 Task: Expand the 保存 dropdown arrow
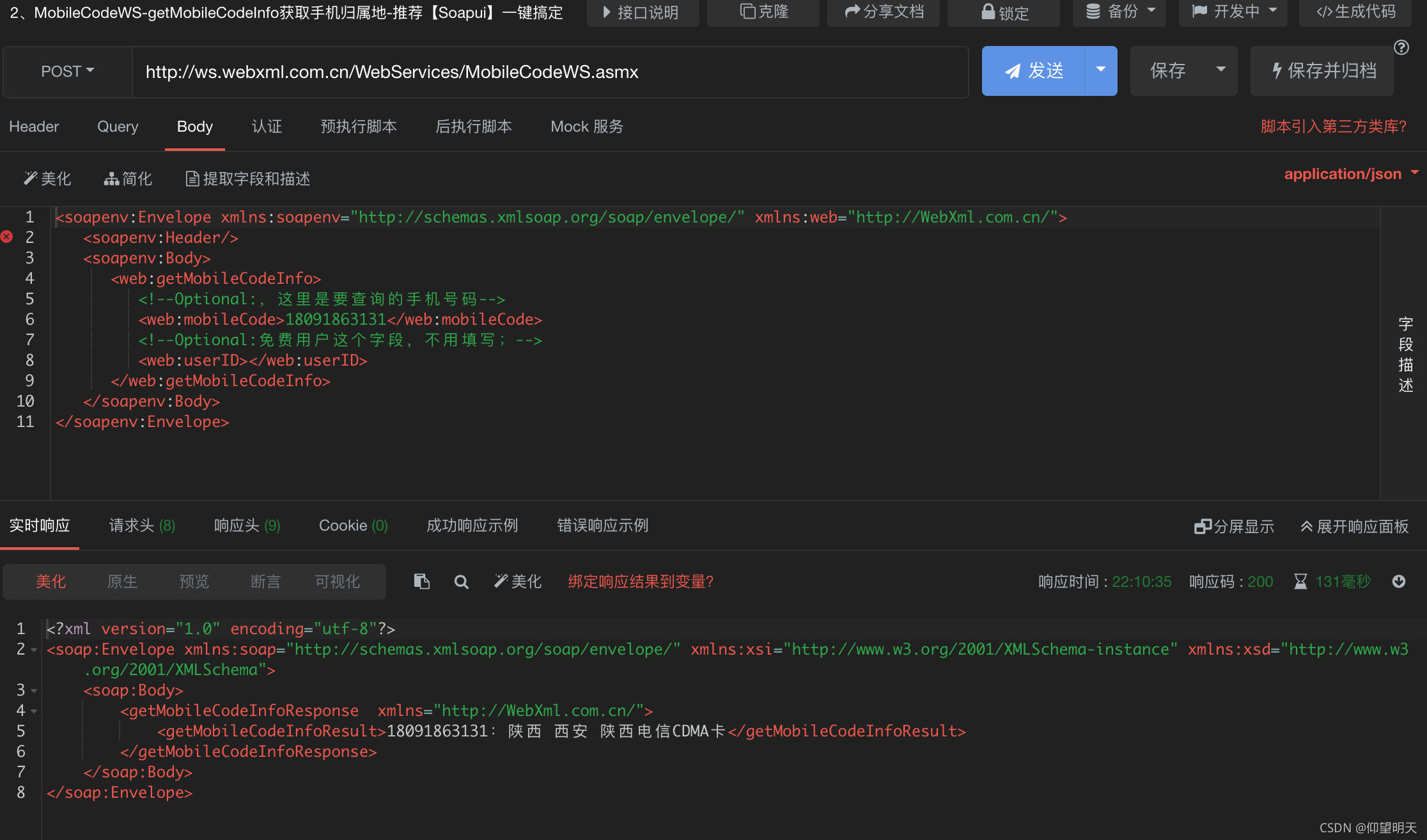pyautogui.click(x=1221, y=71)
